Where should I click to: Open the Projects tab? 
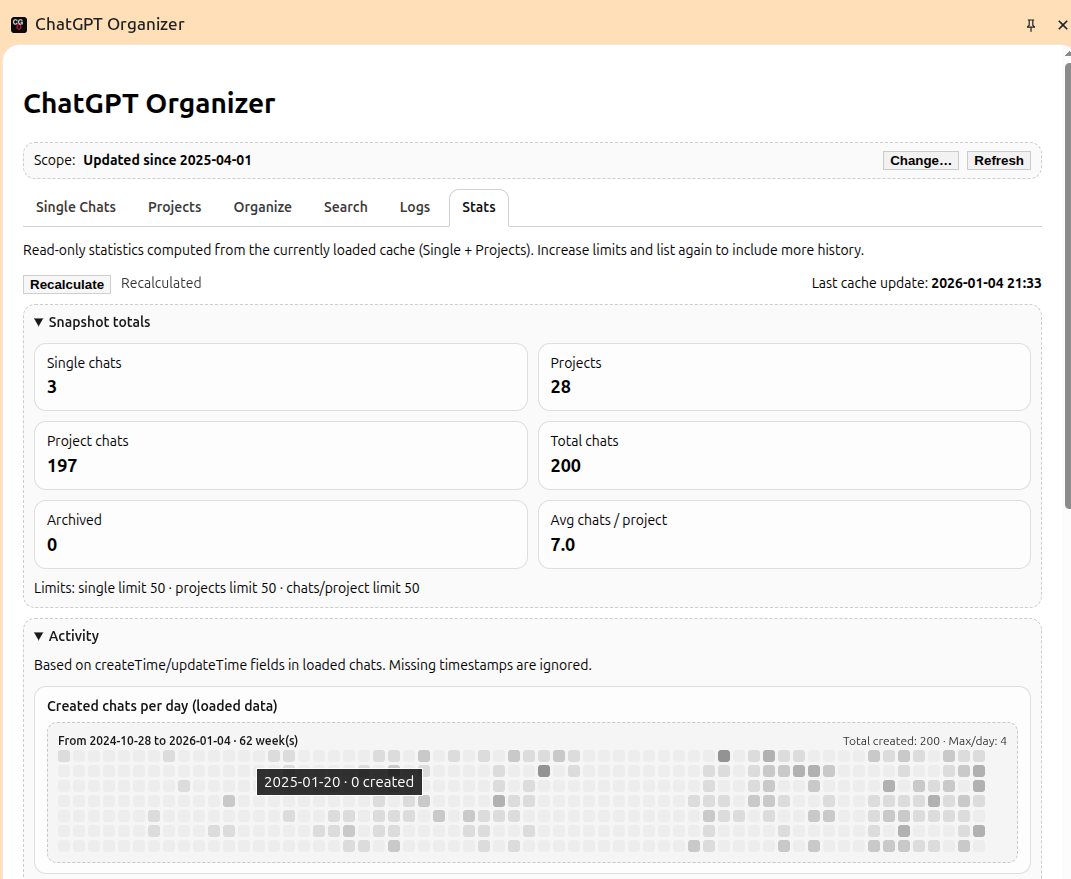pyautogui.click(x=175, y=207)
